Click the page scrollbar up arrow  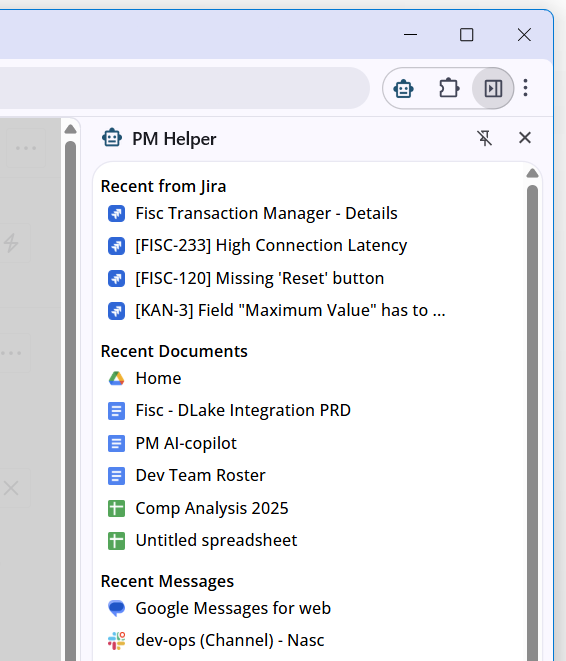pyautogui.click(x=70, y=129)
